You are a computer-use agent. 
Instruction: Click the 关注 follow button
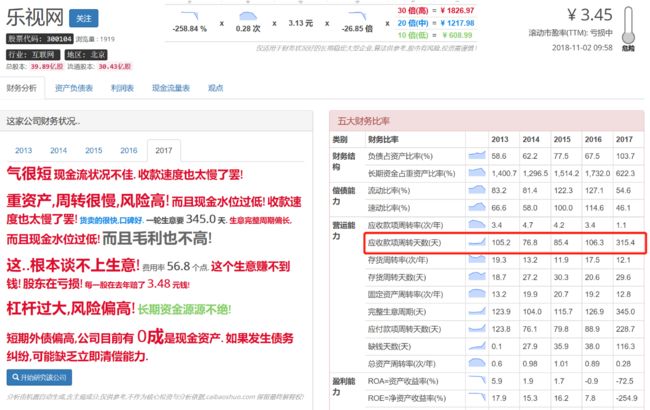[x=84, y=19]
